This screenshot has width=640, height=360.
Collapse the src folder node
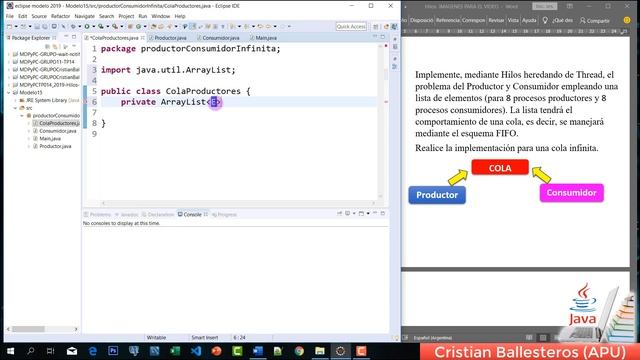coord(16,108)
